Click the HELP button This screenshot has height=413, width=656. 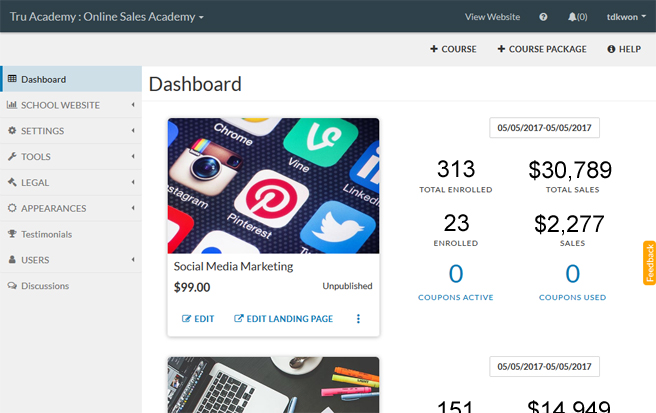coord(624,49)
